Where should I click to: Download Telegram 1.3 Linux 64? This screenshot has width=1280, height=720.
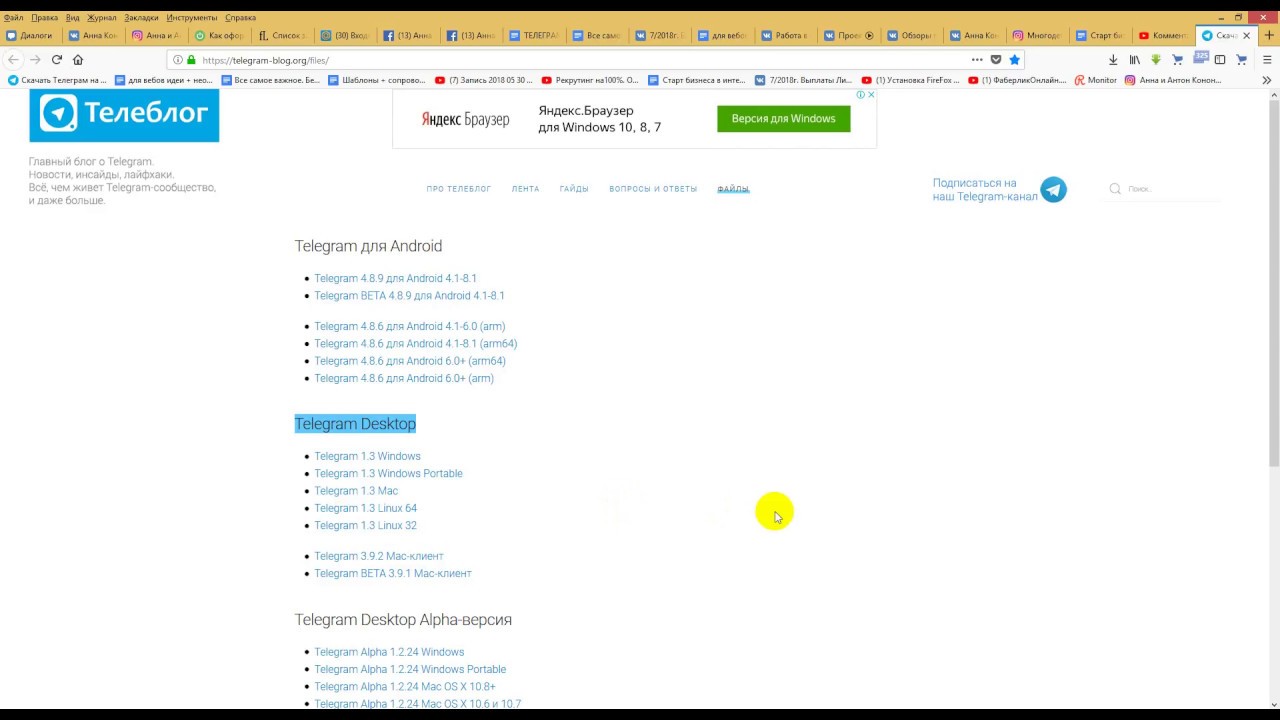coord(365,508)
